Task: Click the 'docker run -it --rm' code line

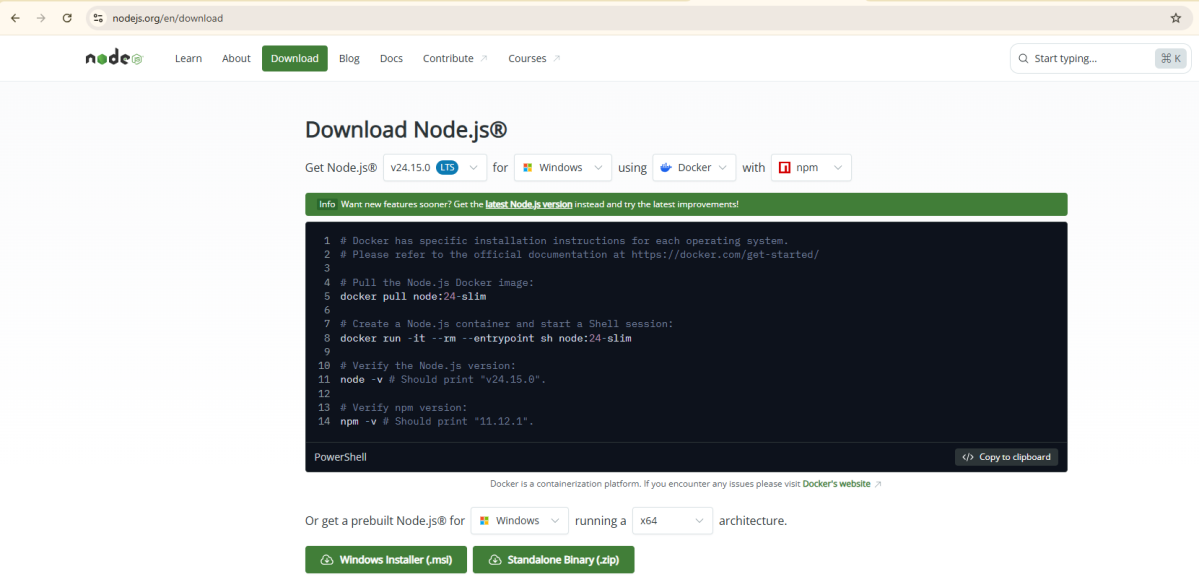Action: pyautogui.click(x=486, y=338)
